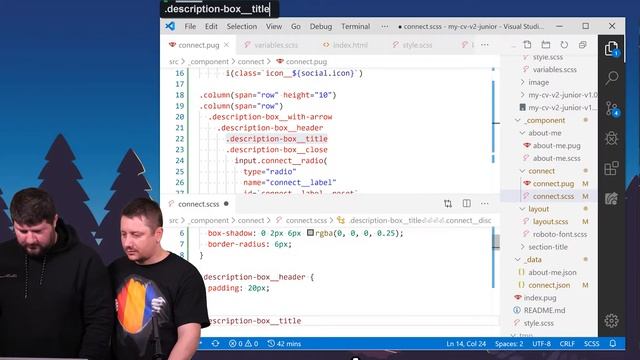Click the rgba color swatch on line 6
640x360 pixels.
coord(310,233)
